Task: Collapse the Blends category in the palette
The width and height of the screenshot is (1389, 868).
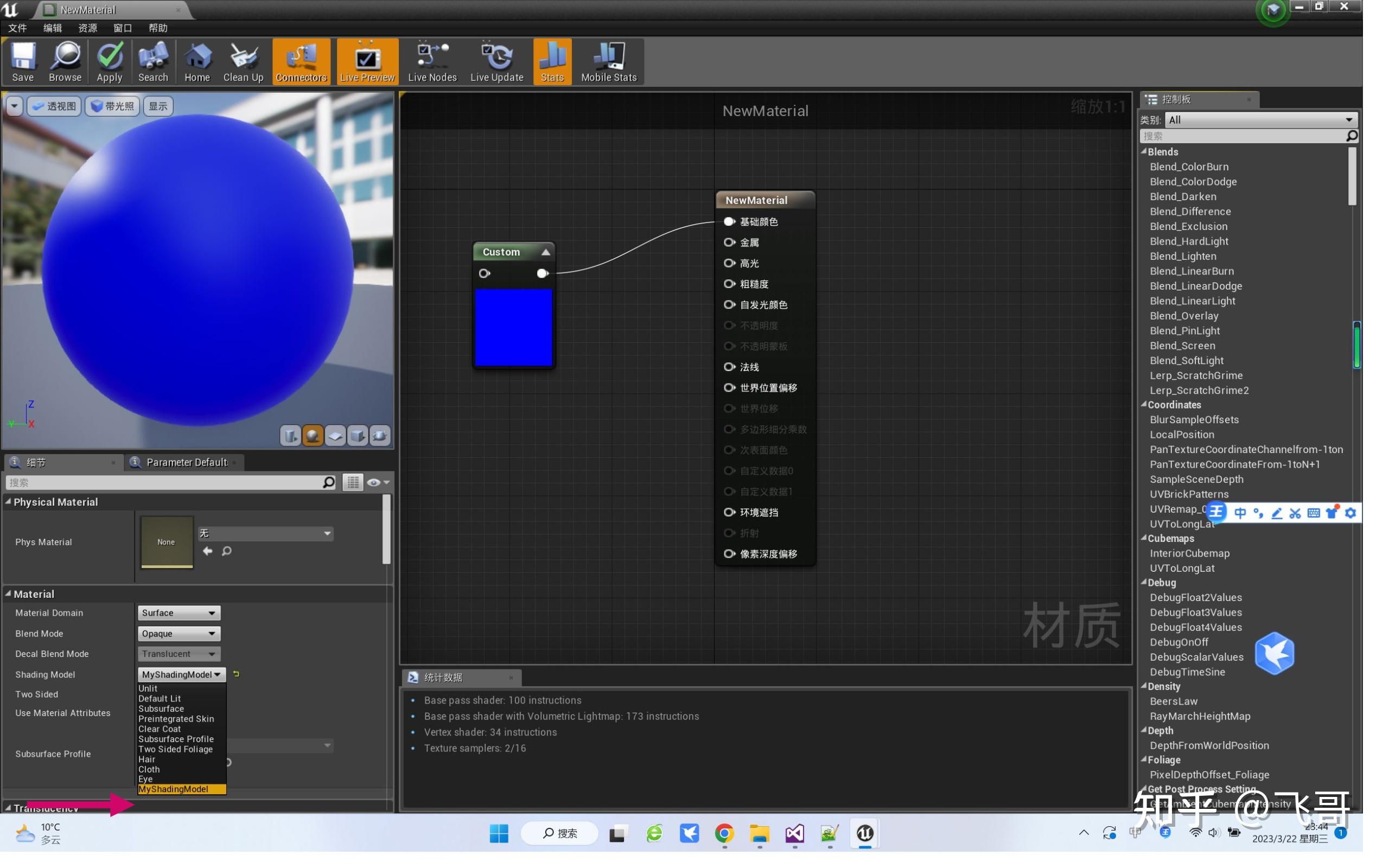Action: (1144, 151)
